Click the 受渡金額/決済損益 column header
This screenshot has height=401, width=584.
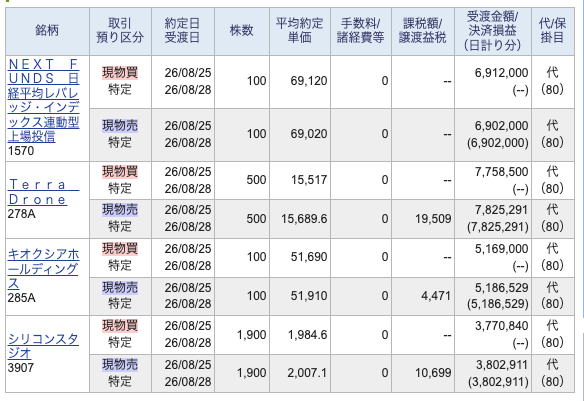coord(493,31)
